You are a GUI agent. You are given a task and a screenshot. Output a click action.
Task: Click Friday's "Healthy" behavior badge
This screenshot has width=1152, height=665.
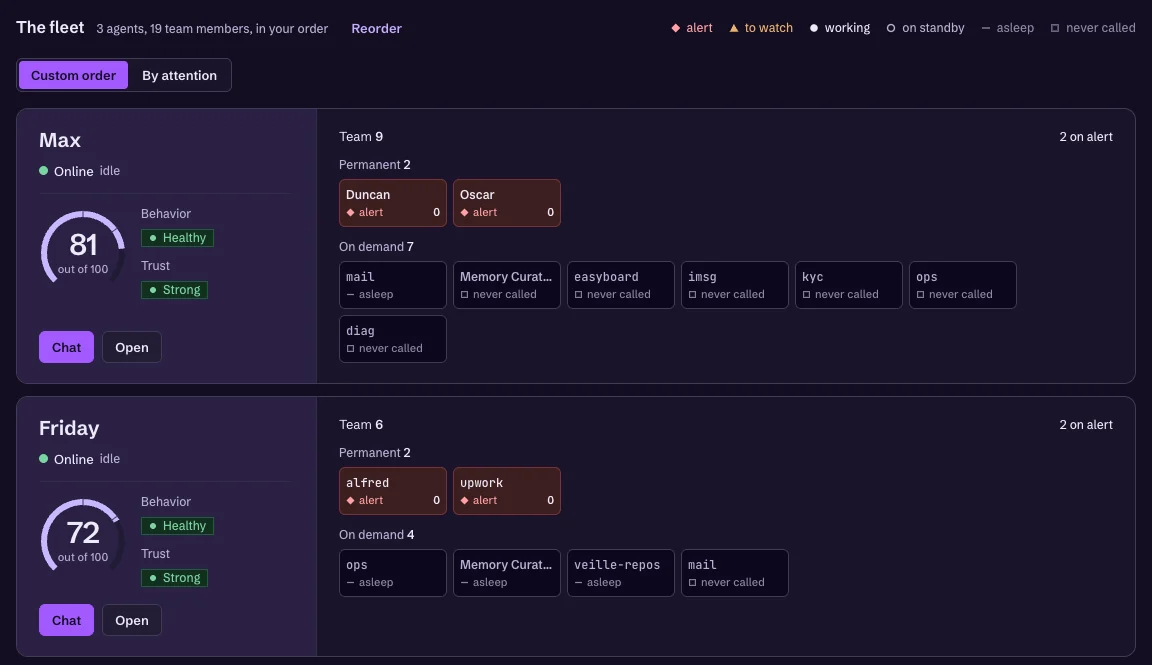point(177,526)
